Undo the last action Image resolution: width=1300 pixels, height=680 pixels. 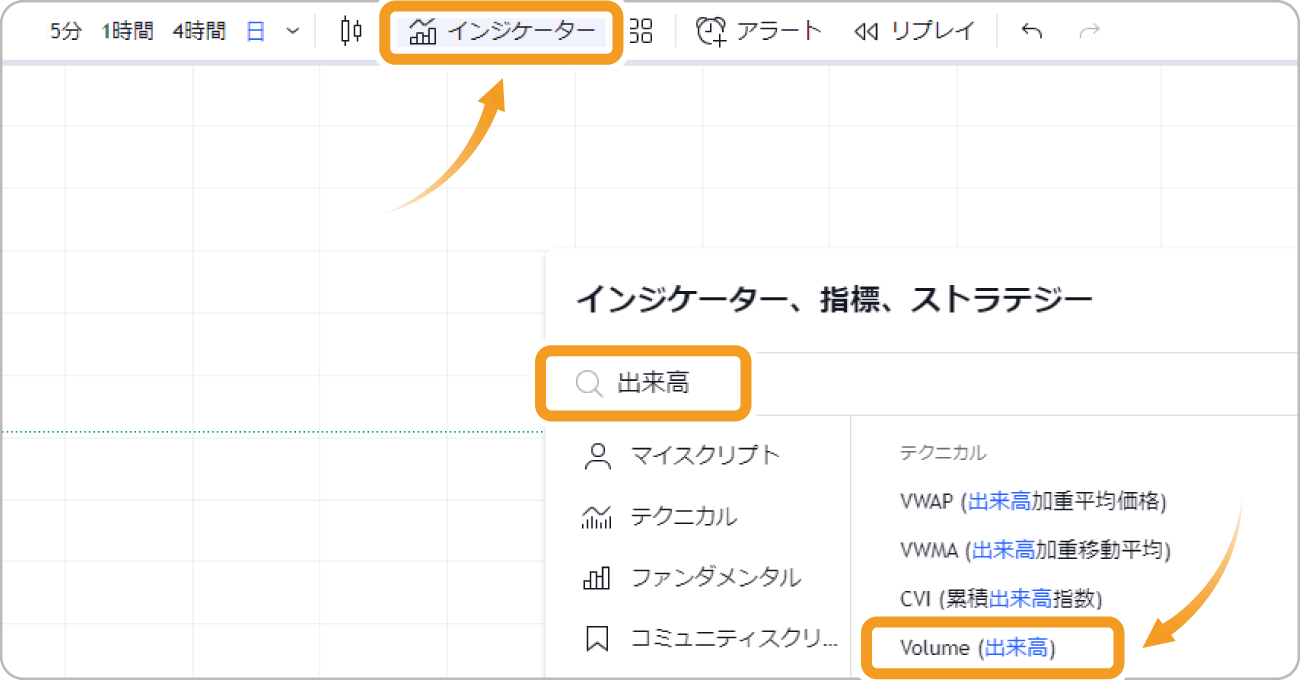point(1032,31)
